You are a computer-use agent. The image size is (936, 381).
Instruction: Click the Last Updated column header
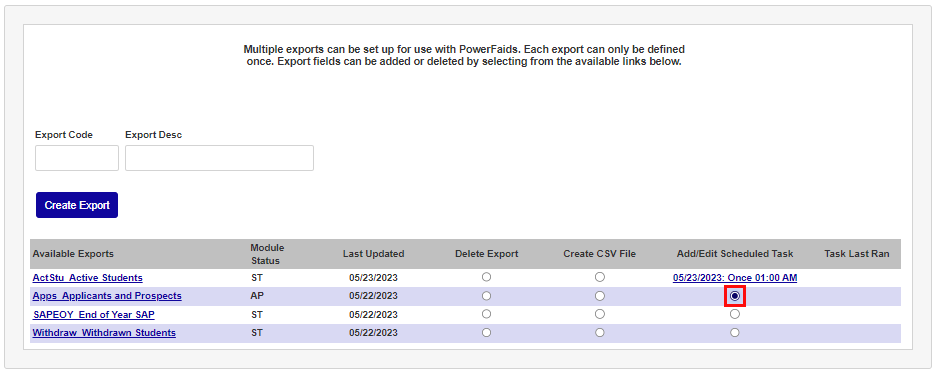(x=374, y=254)
